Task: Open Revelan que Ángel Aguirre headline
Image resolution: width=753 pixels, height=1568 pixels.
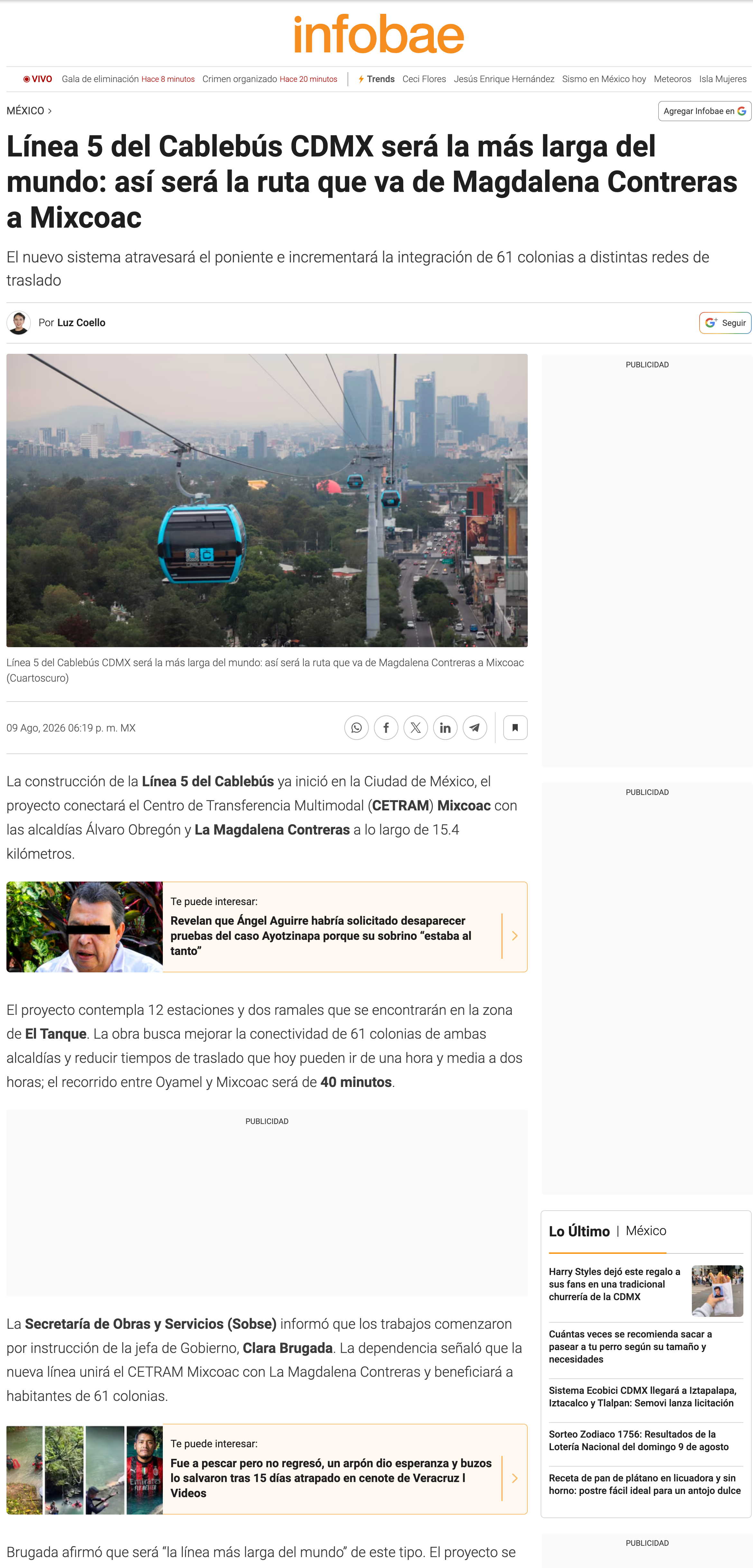Action: click(321, 936)
